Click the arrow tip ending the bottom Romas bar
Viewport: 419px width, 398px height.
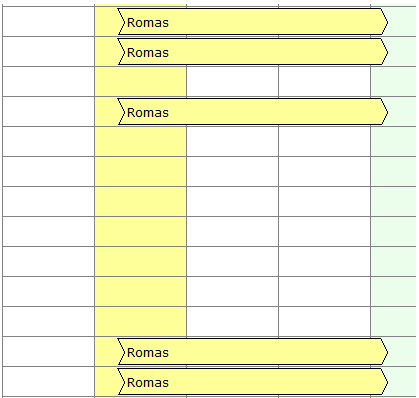[x=384, y=382]
